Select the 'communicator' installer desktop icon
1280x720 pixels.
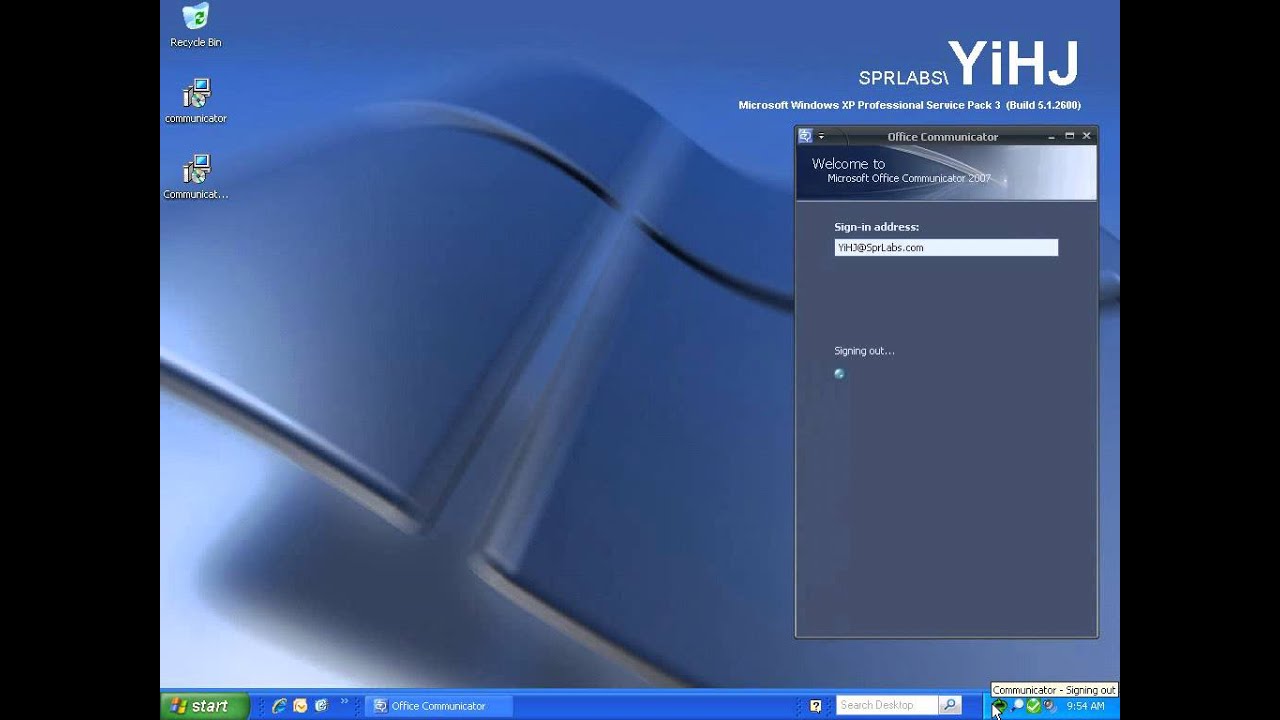tap(196, 101)
